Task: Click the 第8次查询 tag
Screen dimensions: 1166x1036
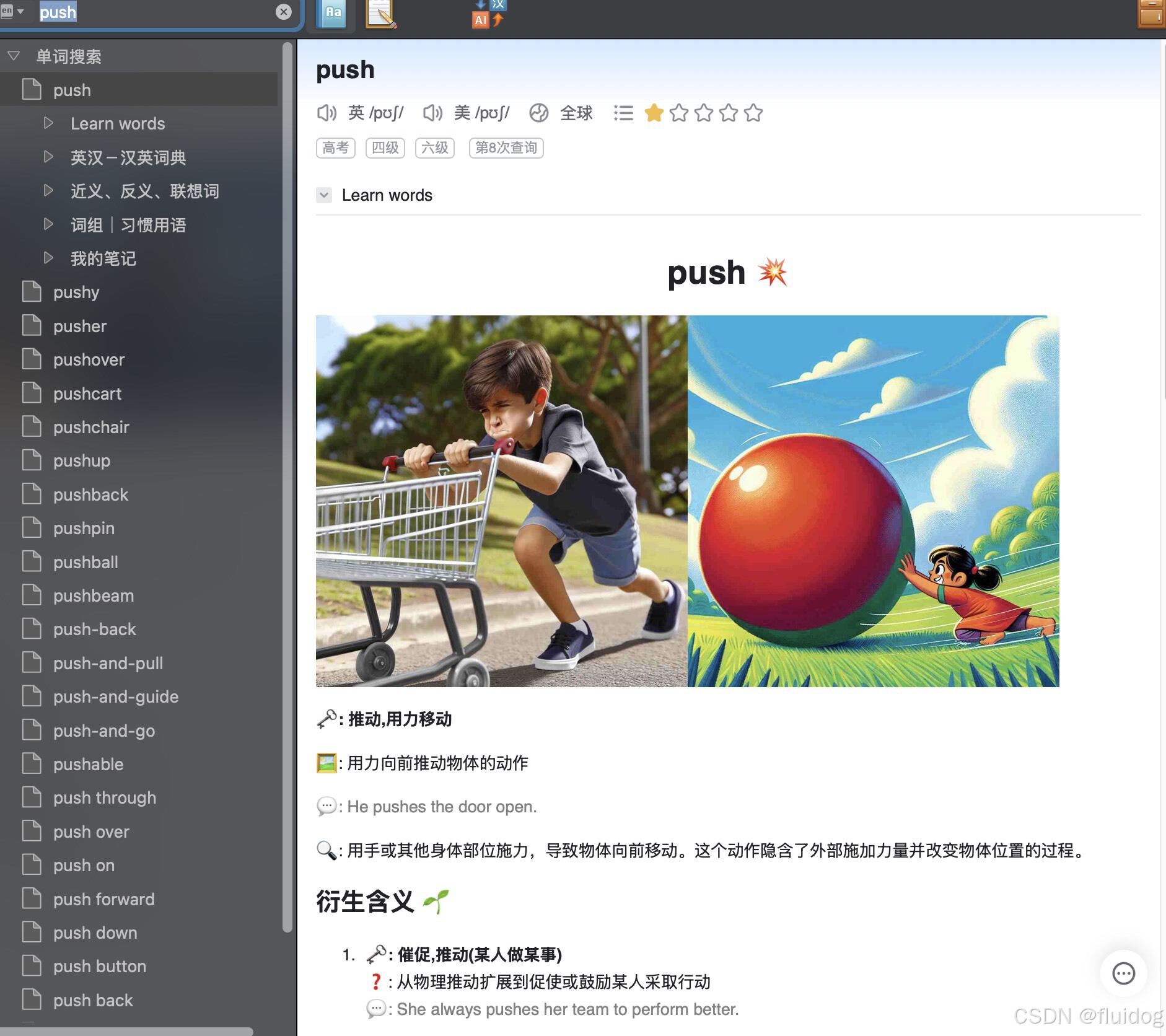Action: 506,147
